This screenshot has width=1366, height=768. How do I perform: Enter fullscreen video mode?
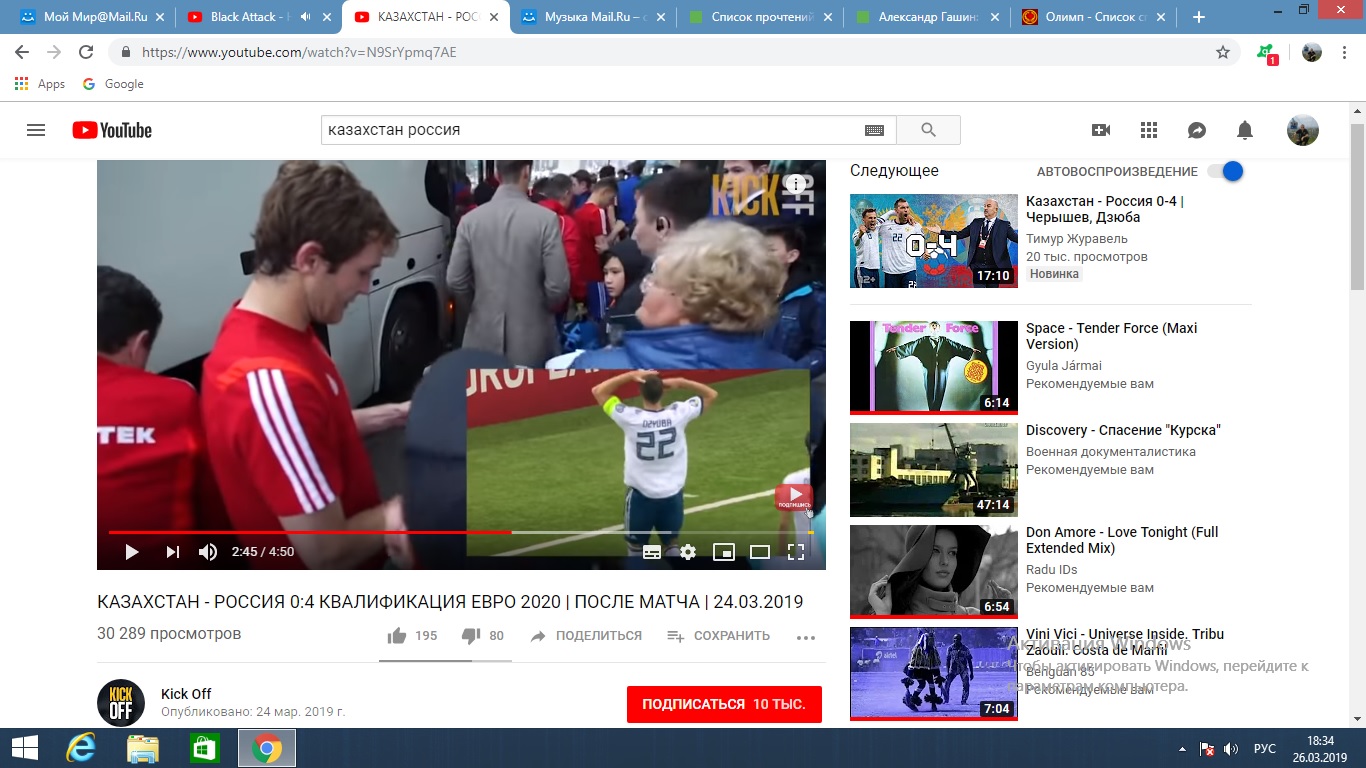pos(796,552)
